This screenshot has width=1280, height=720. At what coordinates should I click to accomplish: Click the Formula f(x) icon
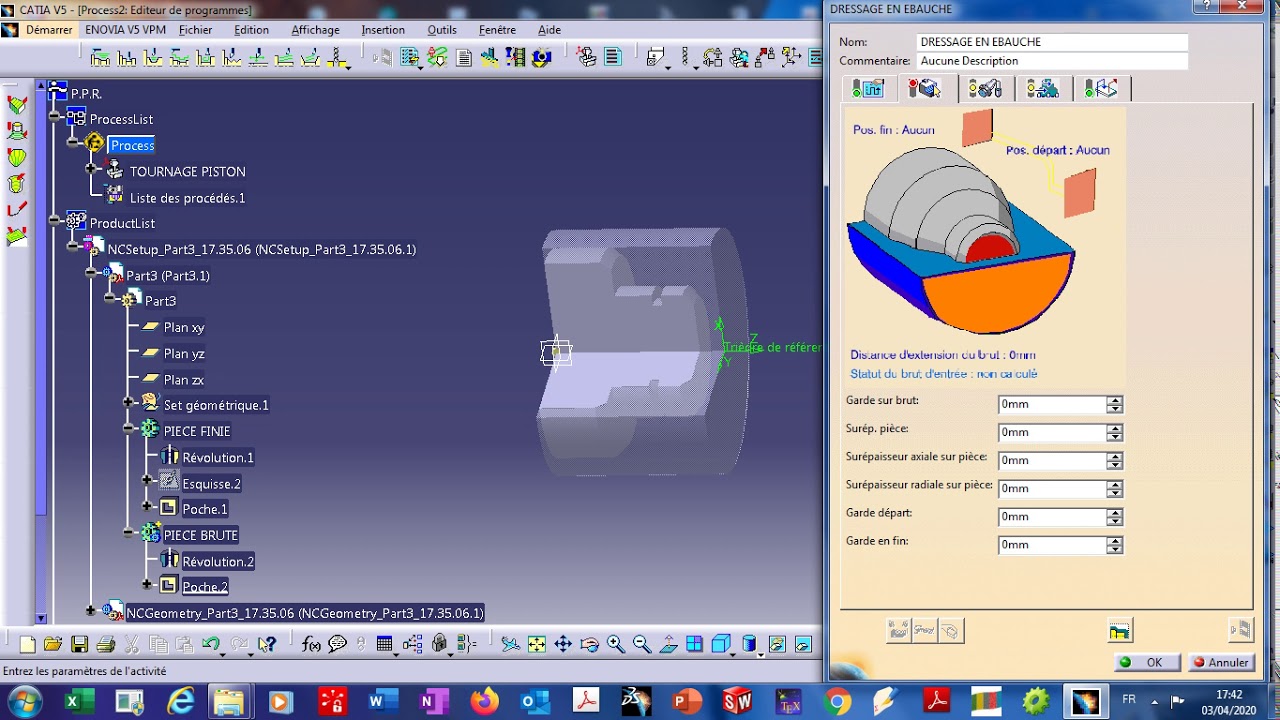click(x=311, y=645)
